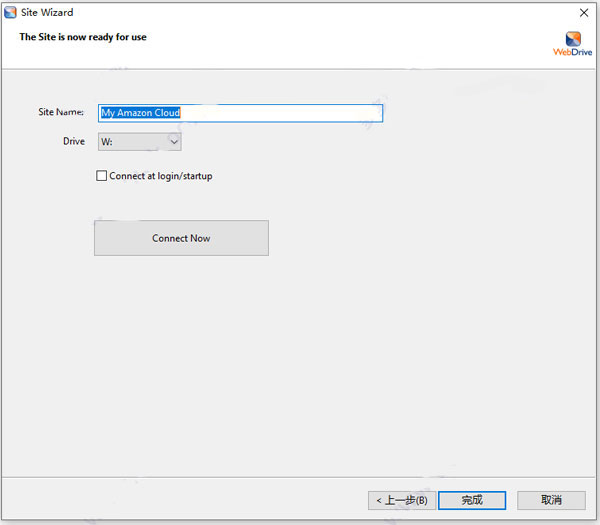Image resolution: width=600 pixels, height=525 pixels.
Task: Click the Site Wizard title bar icon
Action: [x=11, y=12]
